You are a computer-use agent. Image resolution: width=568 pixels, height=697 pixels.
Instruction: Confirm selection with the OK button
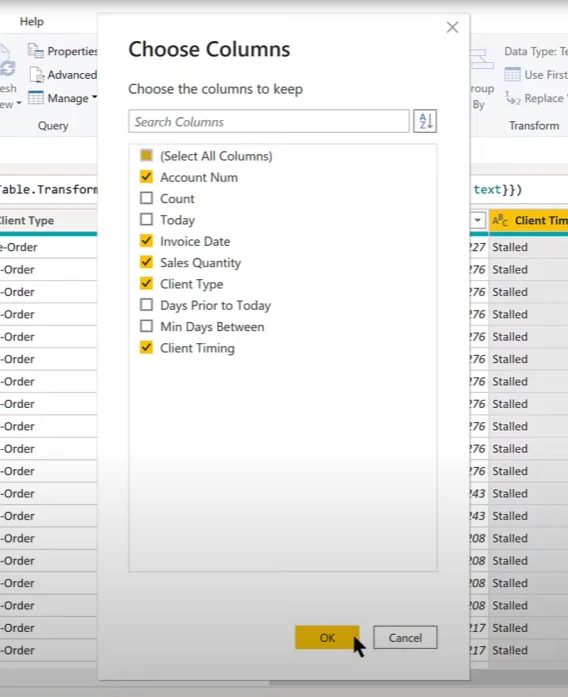coord(327,637)
